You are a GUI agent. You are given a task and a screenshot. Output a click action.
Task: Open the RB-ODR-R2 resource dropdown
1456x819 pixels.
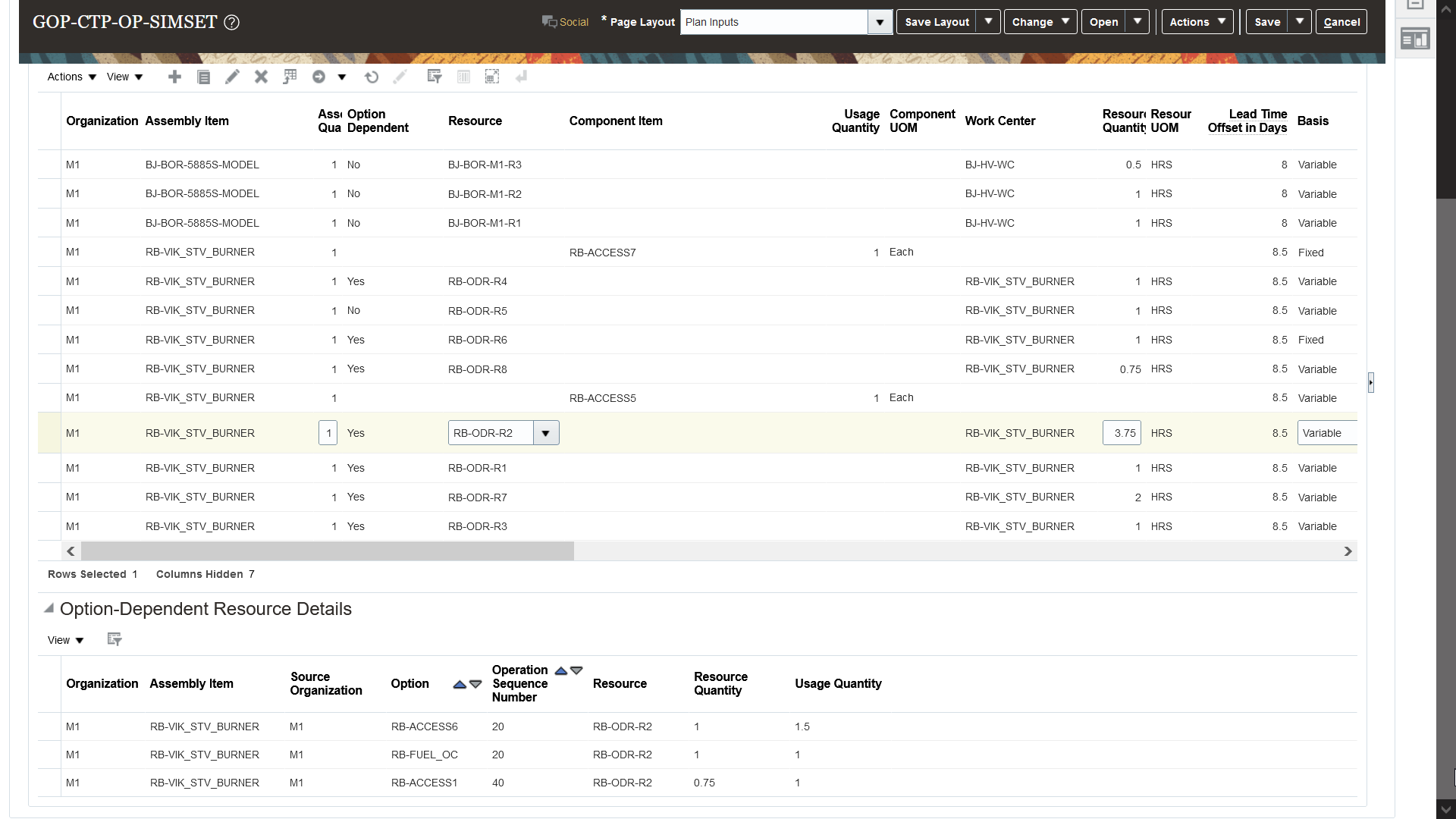pos(545,433)
